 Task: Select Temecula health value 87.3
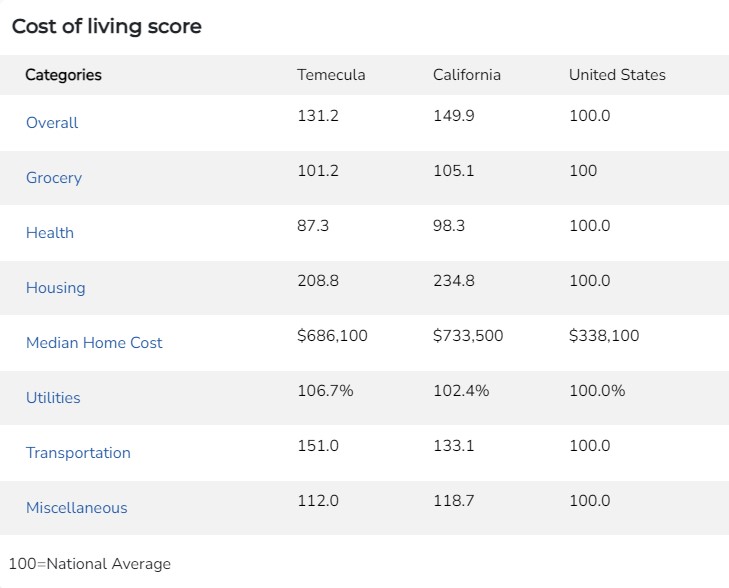click(x=313, y=225)
